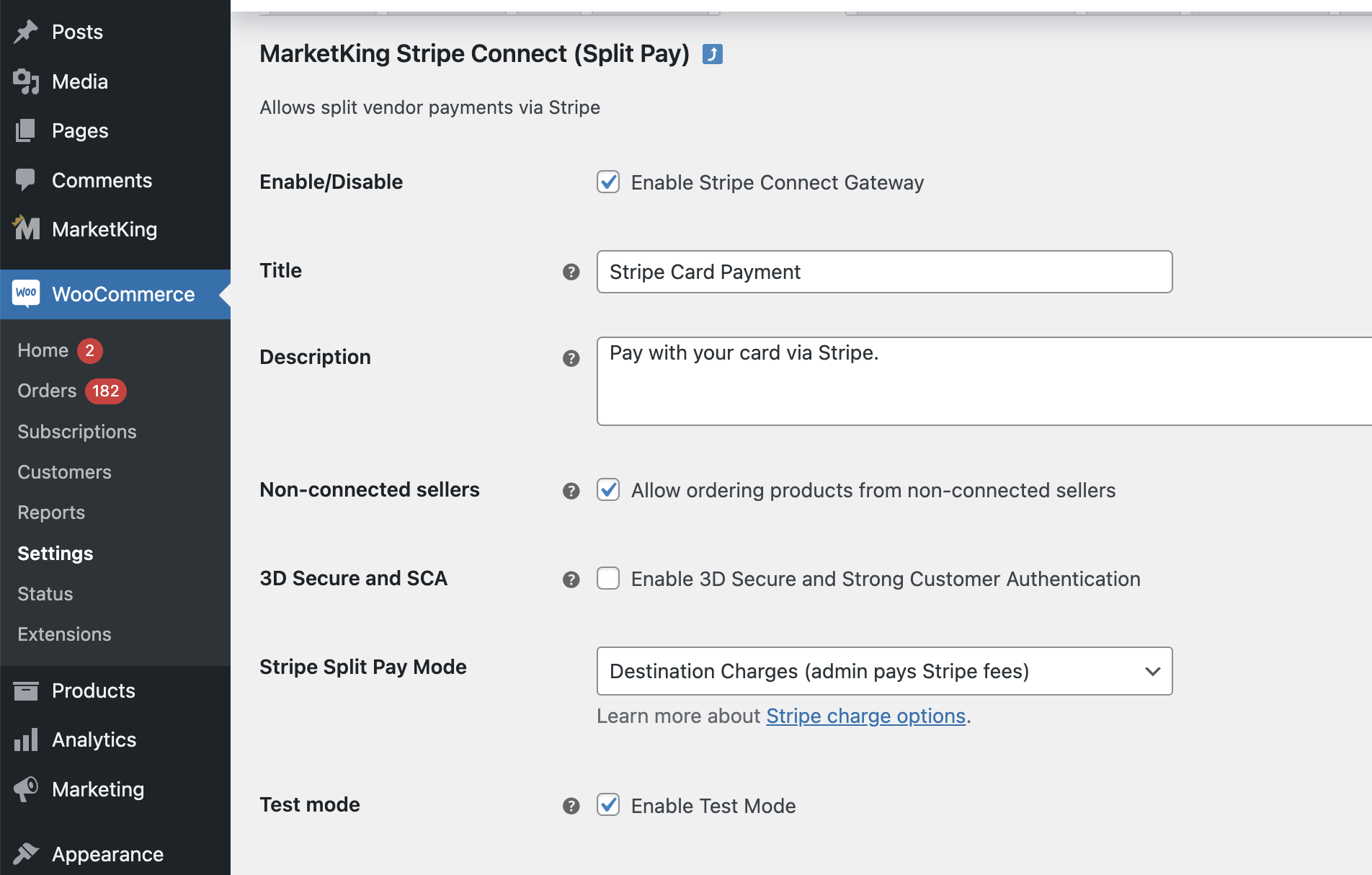The width and height of the screenshot is (1372, 875).
Task: Click the help icon beside Title
Action: coord(571,272)
